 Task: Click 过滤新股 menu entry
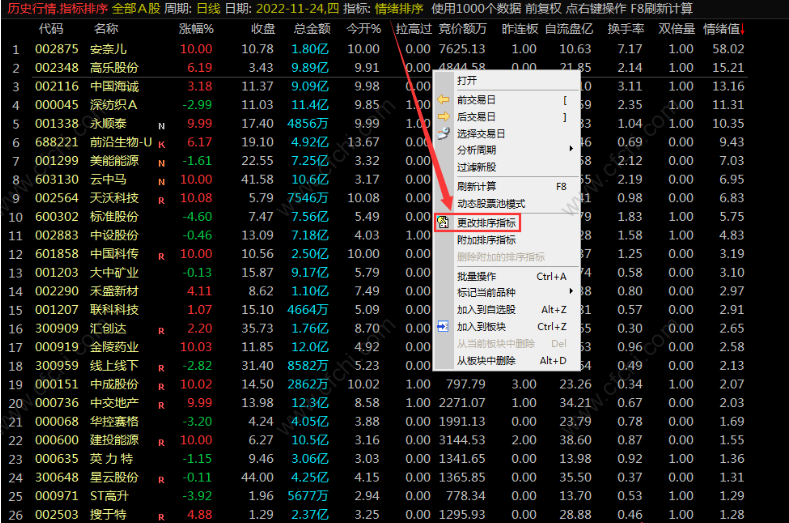tap(507, 167)
